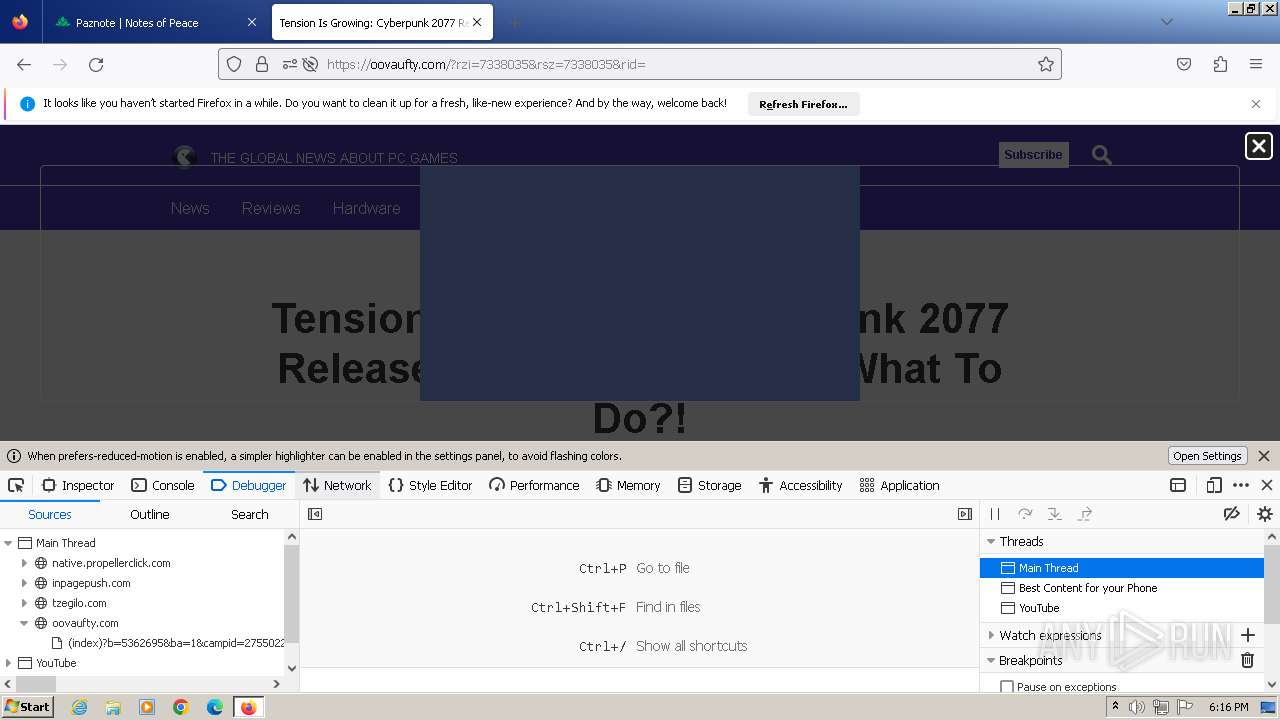The height and width of the screenshot is (720, 1280).
Task: Collapse the Threads section
Action: pos(991,541)
